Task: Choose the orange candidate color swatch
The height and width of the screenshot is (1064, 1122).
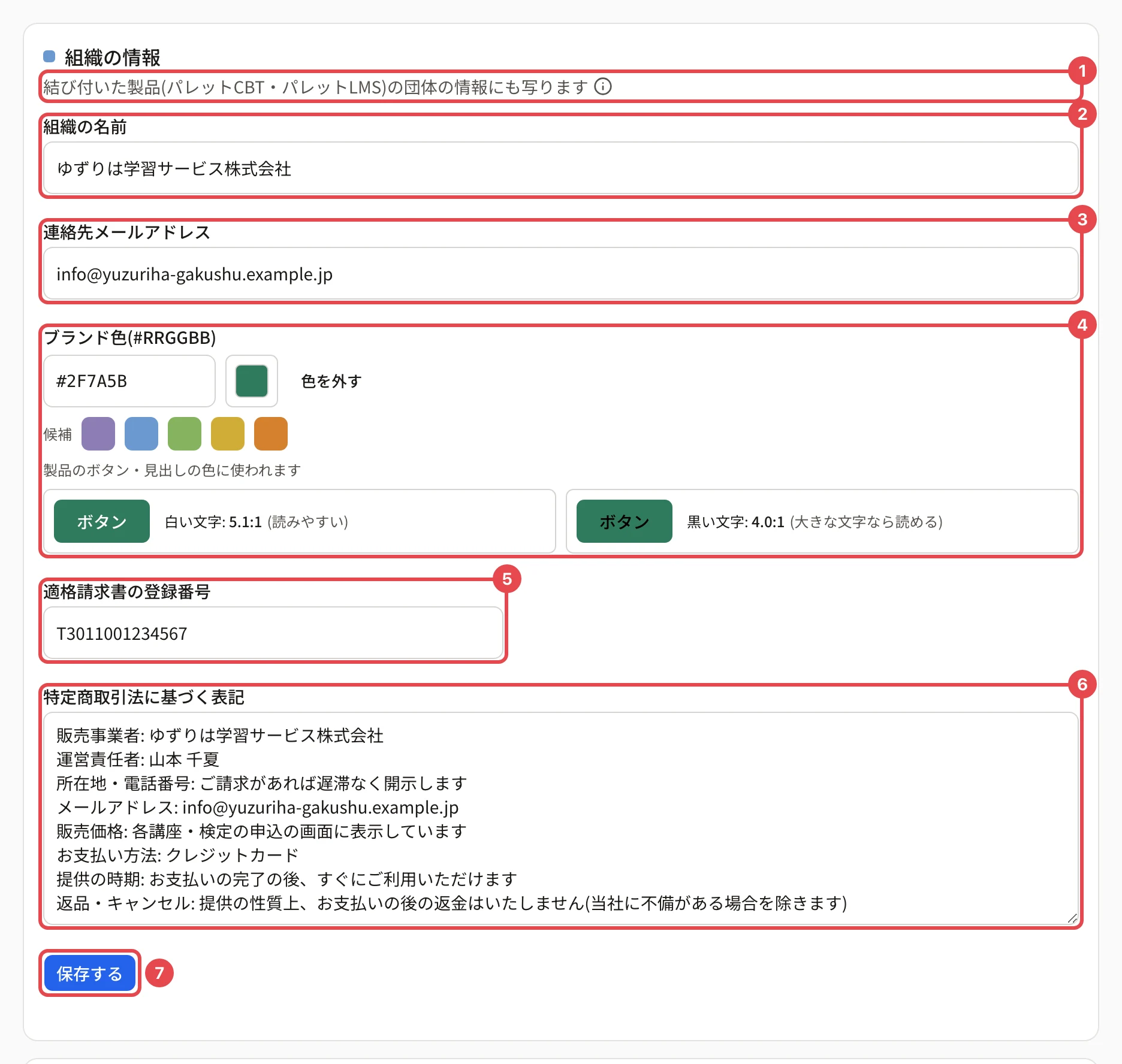Action: coord(271,434)
